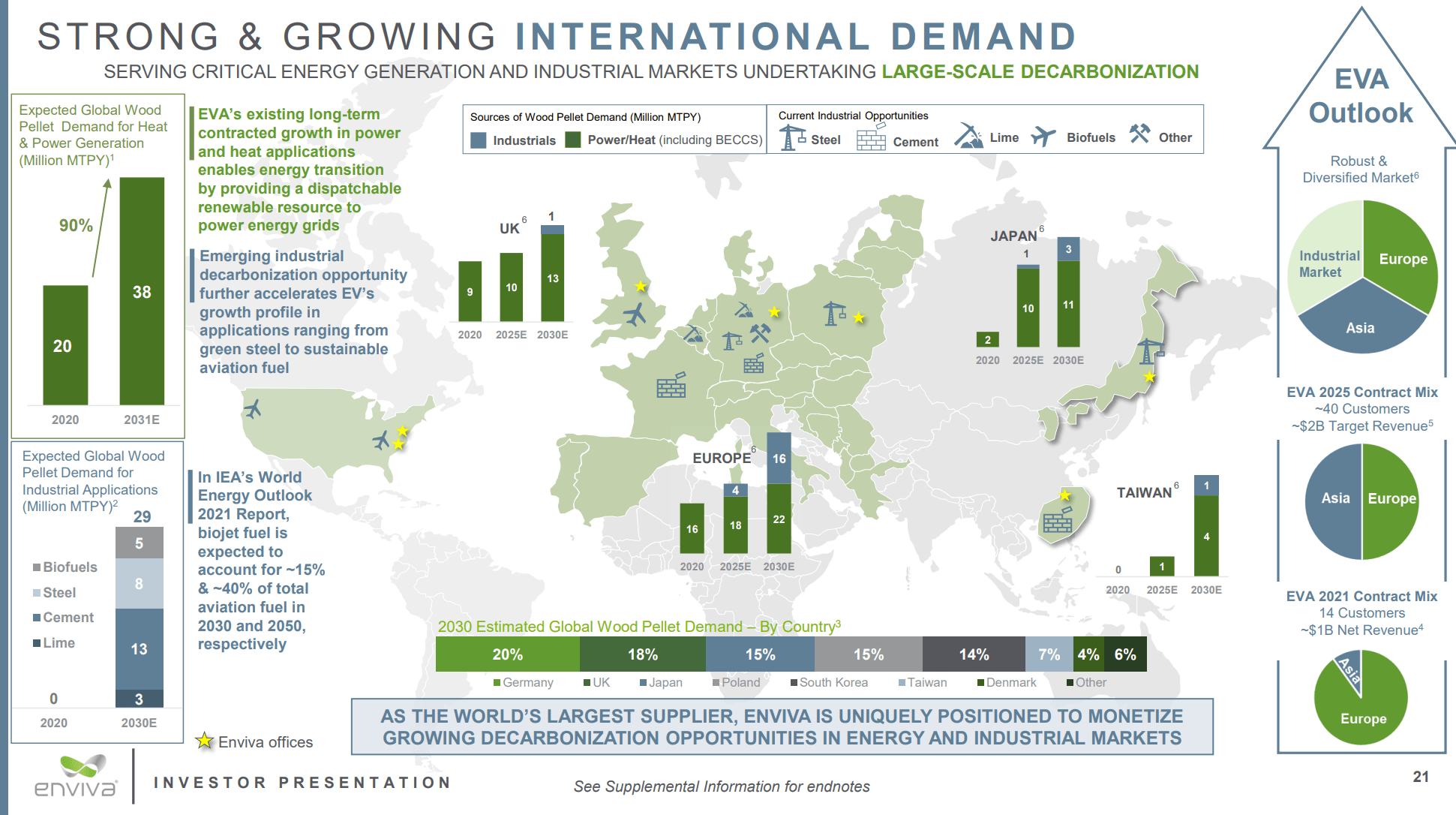The width and height of the screenshot is (1456, 815).
Task: Click the yellow star on Japan
Action: tap(1149, 377)
